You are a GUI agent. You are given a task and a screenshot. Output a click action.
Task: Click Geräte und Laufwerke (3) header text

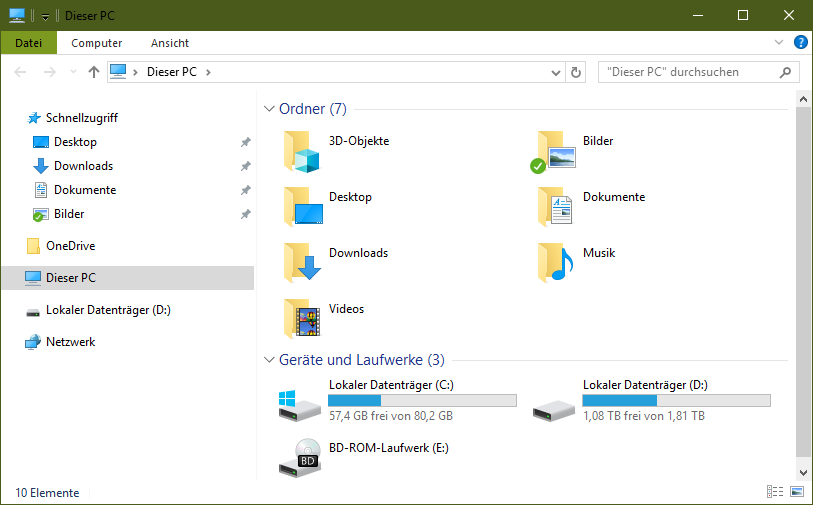(362, 360)
